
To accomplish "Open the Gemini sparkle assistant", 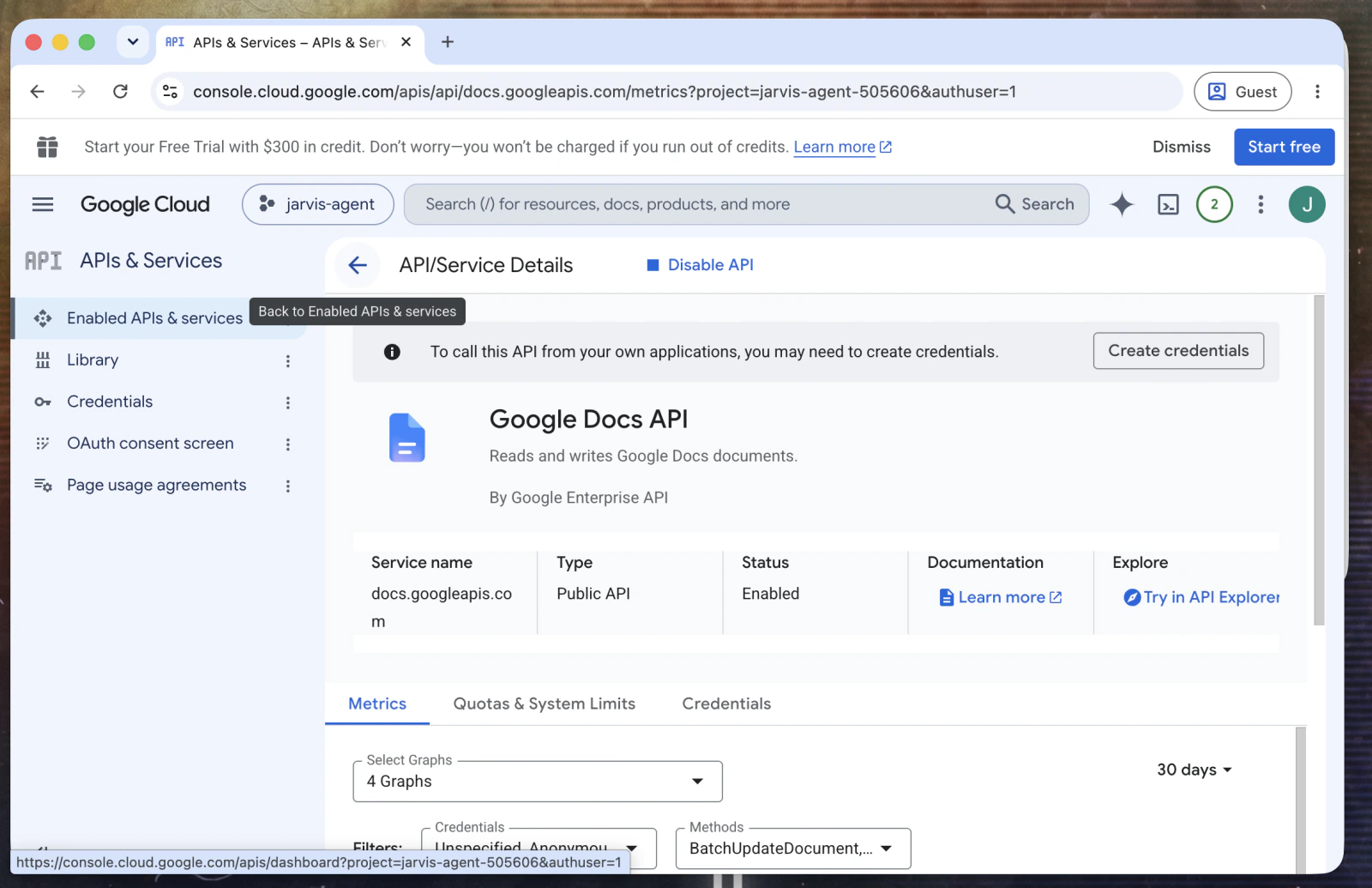I will point(1122,204).
